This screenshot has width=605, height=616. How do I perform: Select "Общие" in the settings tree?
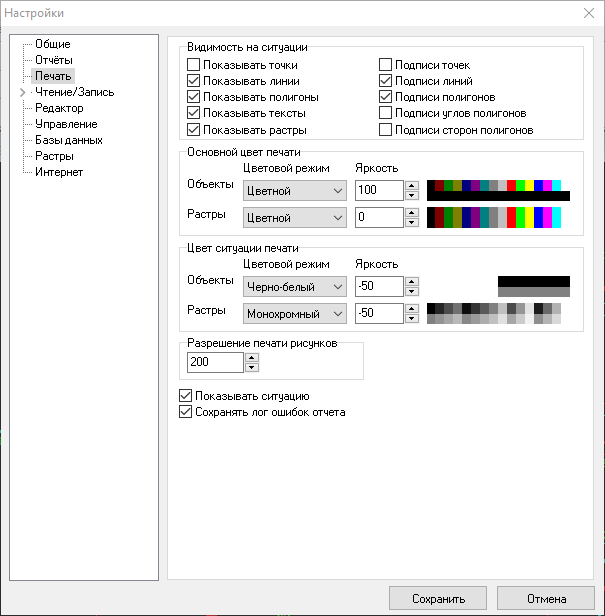click(52, 44)
